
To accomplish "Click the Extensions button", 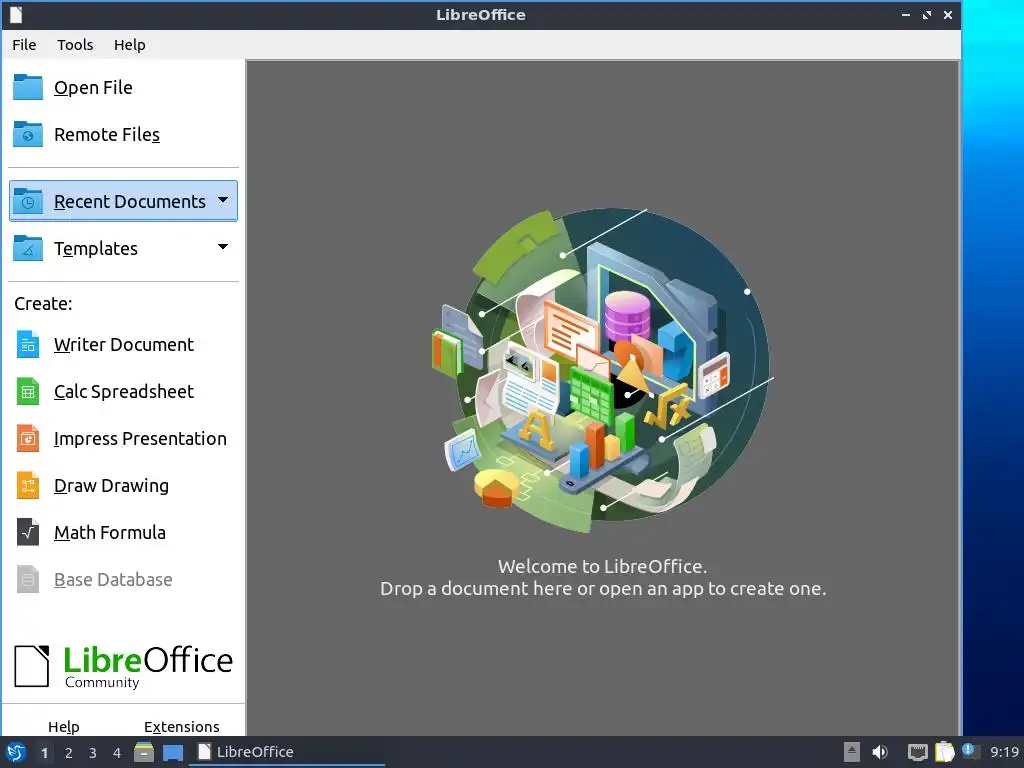I will tap(182, 726).
